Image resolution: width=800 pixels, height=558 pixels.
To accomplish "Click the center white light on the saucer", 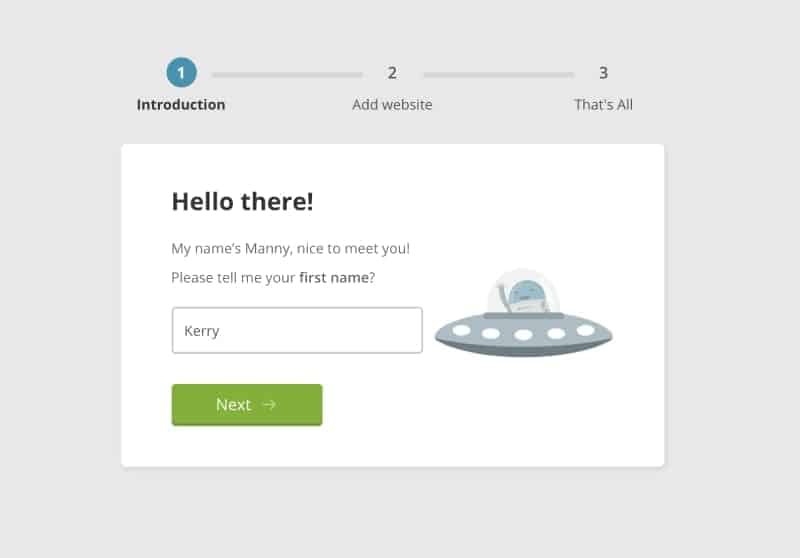I will [x=523, y=335].
